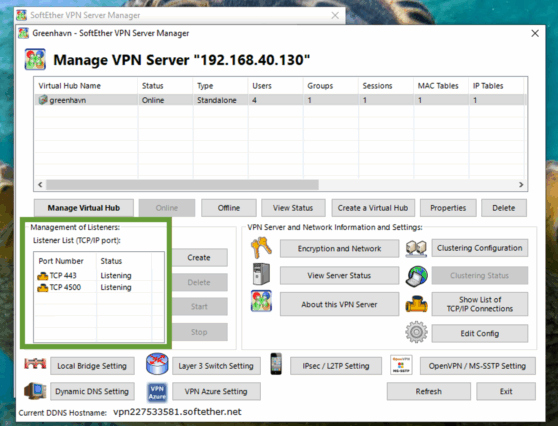The height and width of the screenshot is (426, 558).
Task: Click the server tower icon beside View Server Status
Action: (261, 274)
